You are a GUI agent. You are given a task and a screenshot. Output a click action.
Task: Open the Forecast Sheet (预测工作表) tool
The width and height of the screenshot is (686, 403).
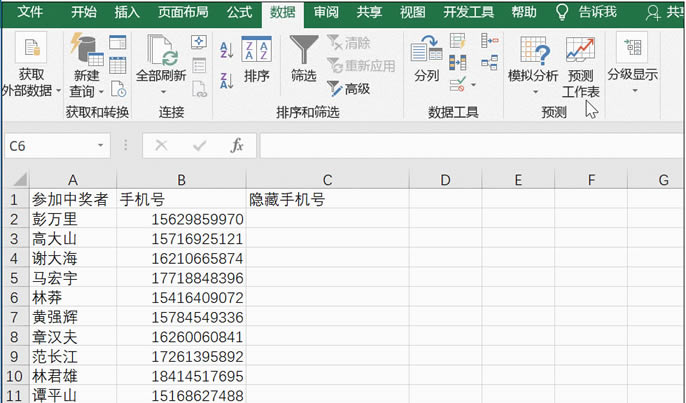pos(580,66)
